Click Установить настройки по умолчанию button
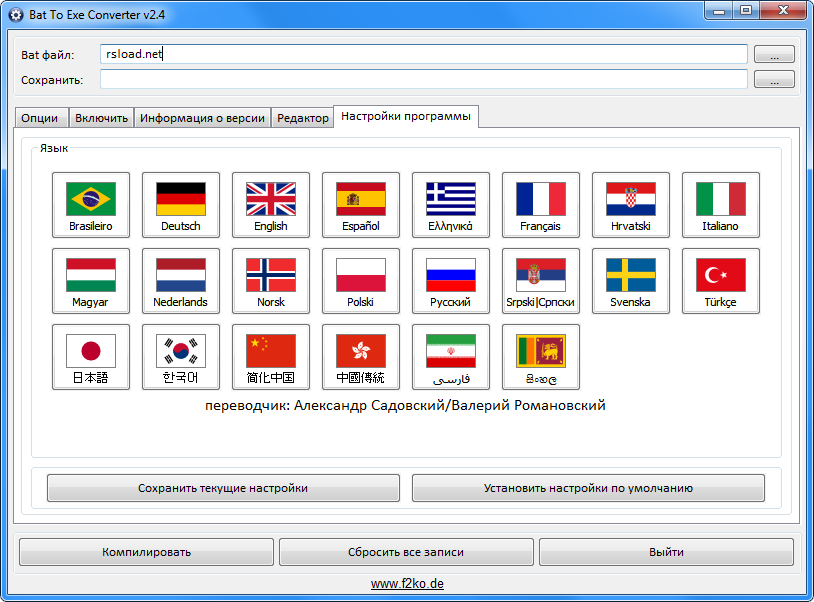Image resolution: width=814 pixels, height=602 pixels. point(588,488)
